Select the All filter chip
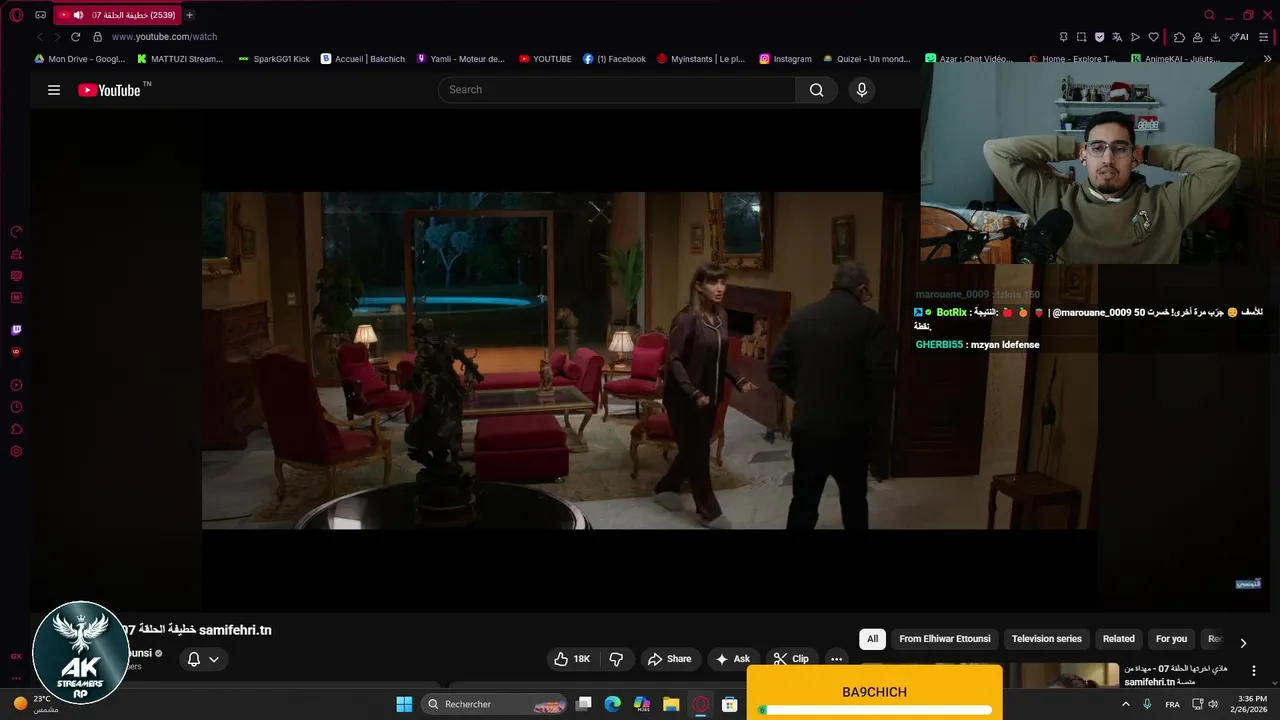 click(x=872, y=639)
